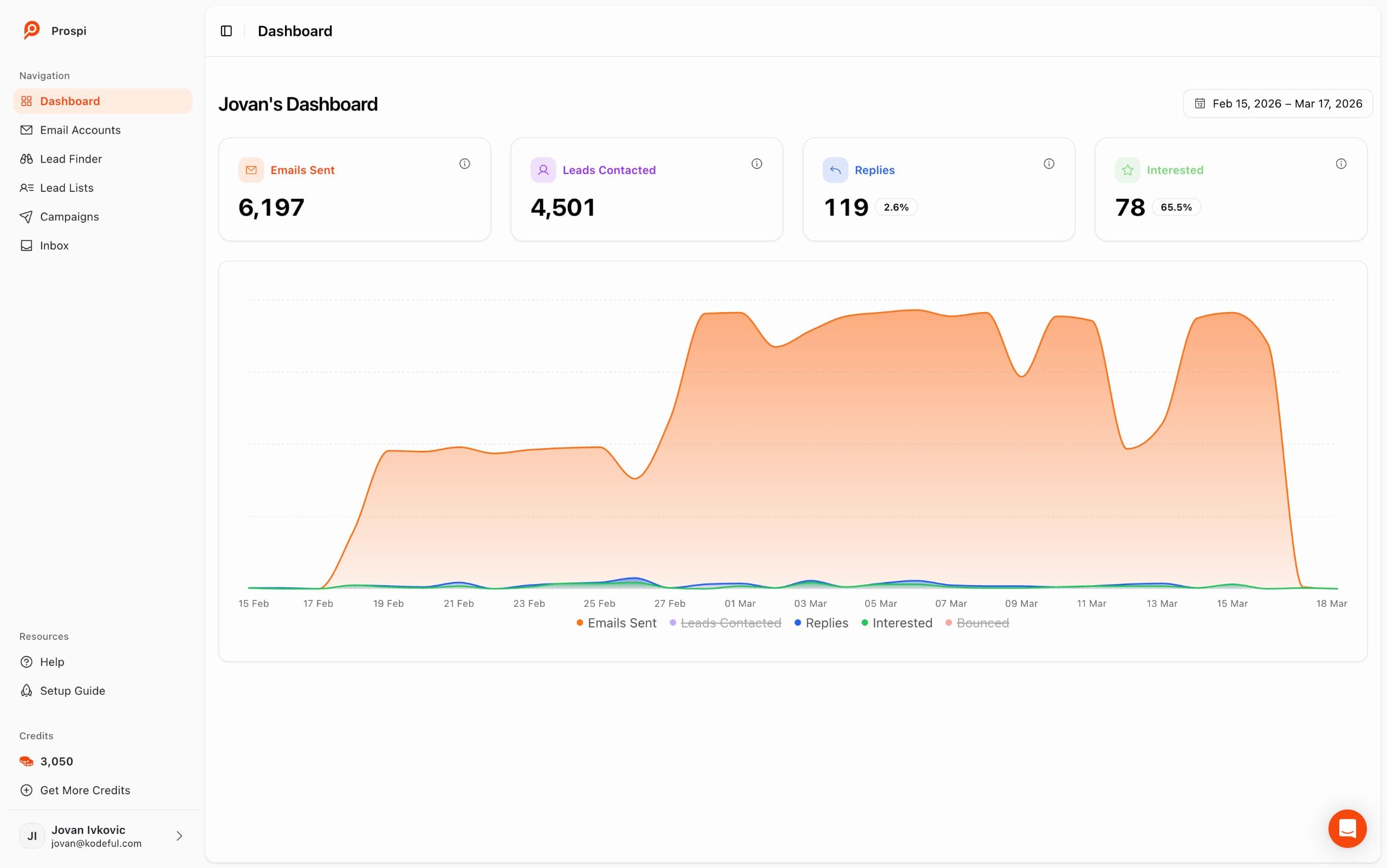The image size is (1387, 868).
Task: Open the Intercom chat widget
Action: click(1347, 828)
